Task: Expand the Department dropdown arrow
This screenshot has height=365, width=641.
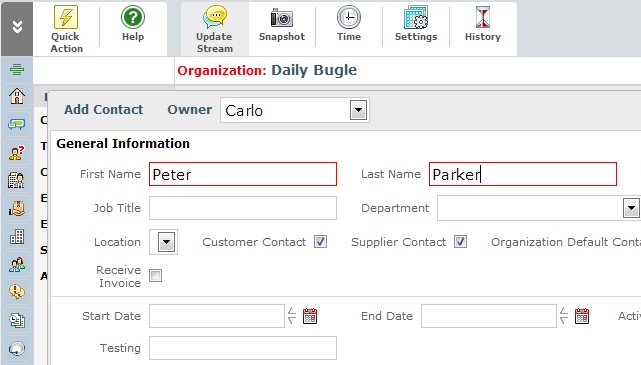Action: tap(631, 208)
